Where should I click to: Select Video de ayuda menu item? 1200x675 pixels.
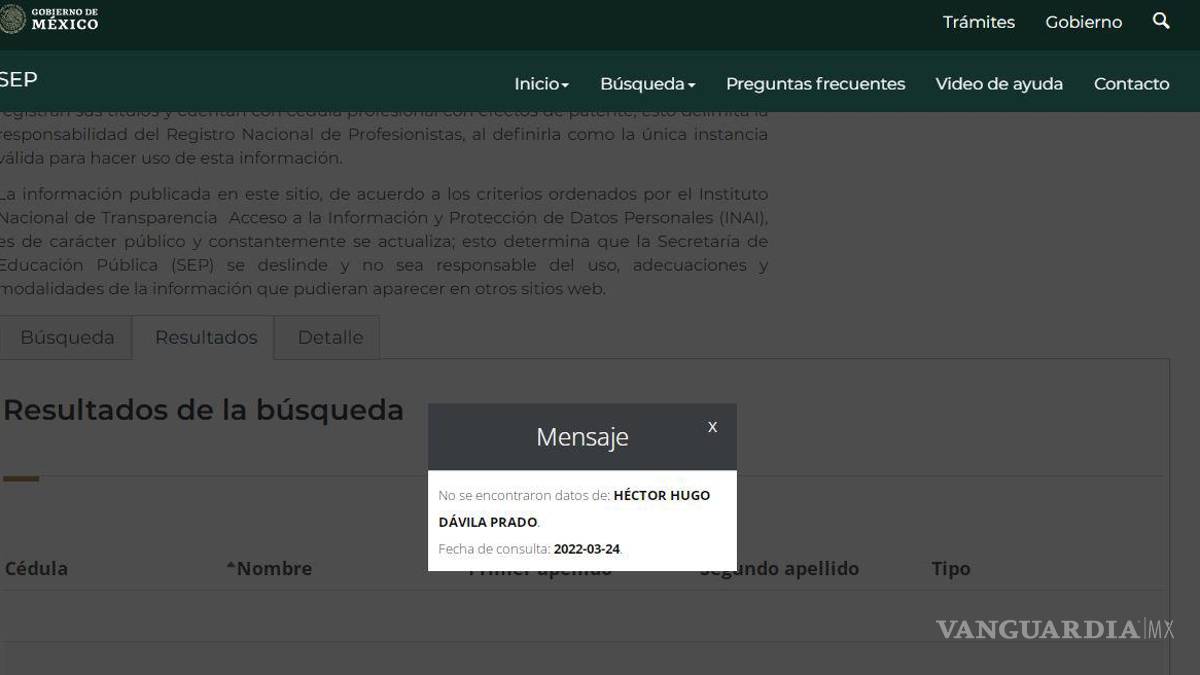click(x=998, y=84)
